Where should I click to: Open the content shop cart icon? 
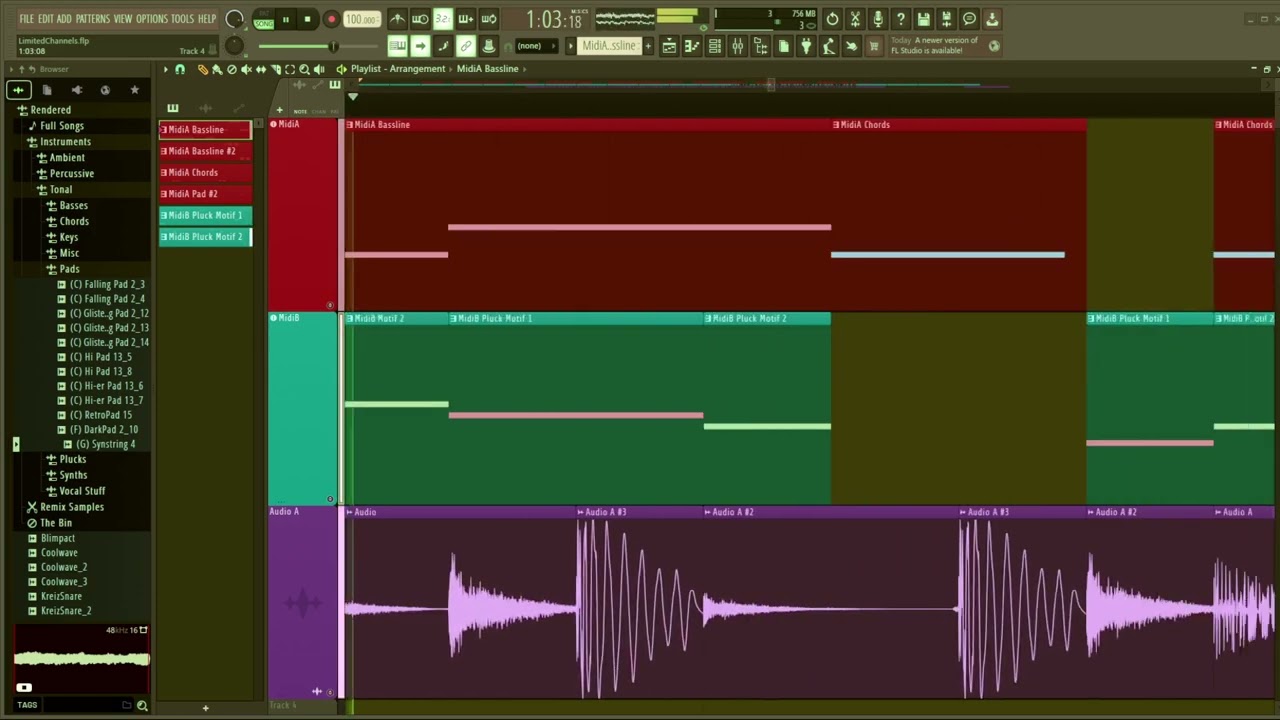coord(874,46)
